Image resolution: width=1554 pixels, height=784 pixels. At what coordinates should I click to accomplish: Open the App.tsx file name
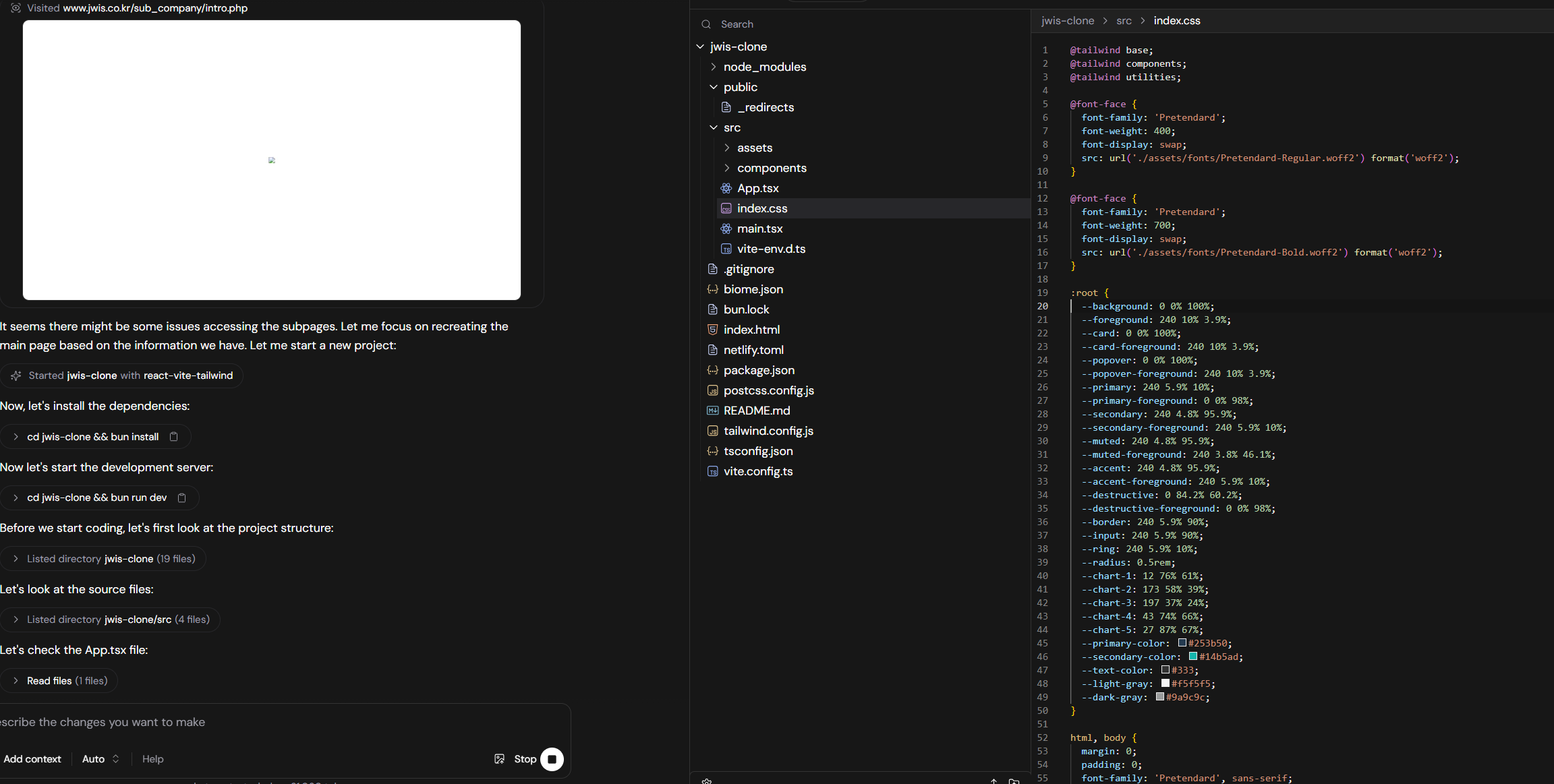pyautogui.click(x=758, y=188)
